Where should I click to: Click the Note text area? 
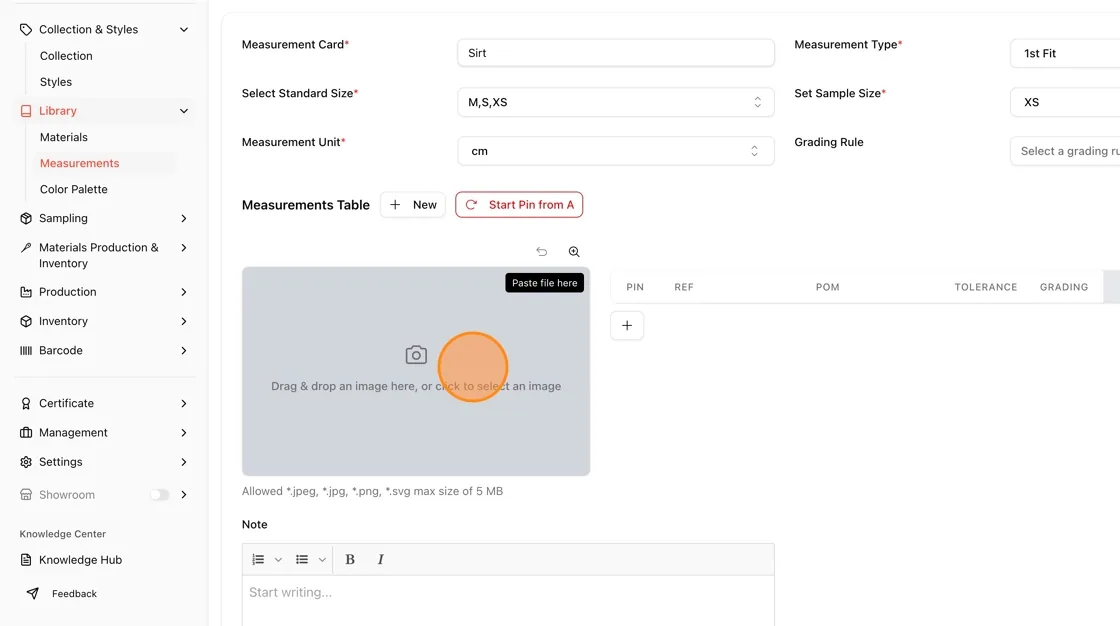click(x=508, y=600)
